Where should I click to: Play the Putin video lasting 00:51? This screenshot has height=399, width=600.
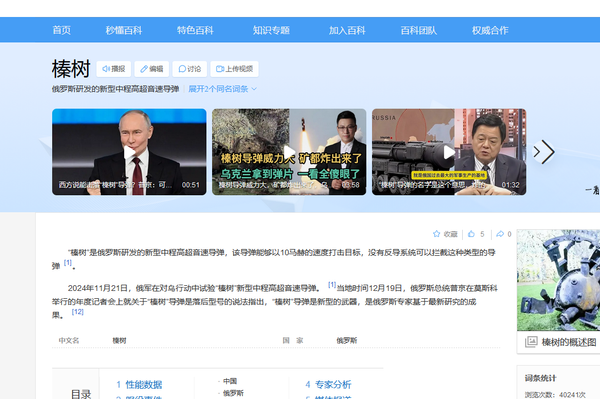[x=129, y=152]
